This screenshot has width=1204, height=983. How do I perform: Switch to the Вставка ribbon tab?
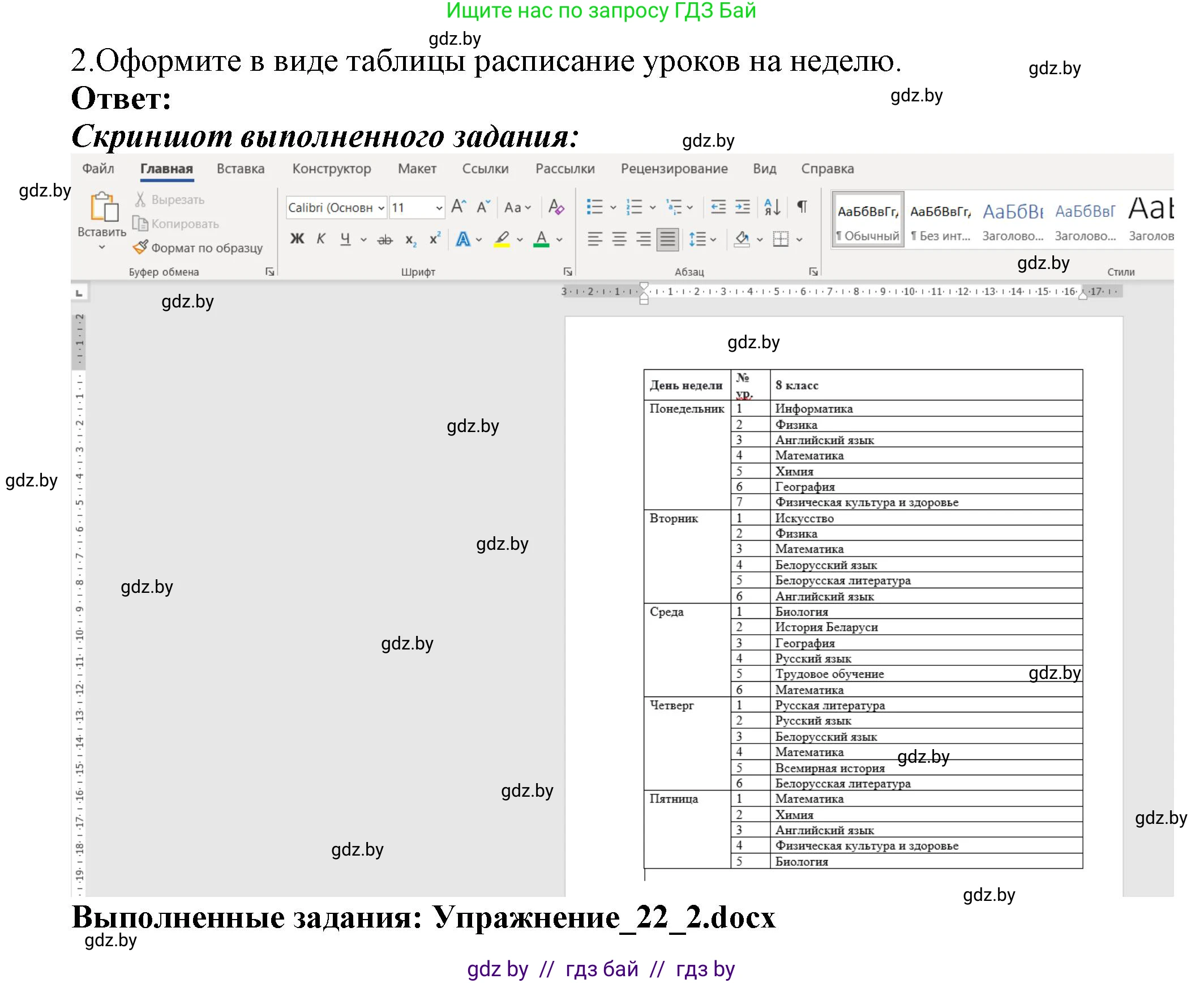[x=240, y=168]
